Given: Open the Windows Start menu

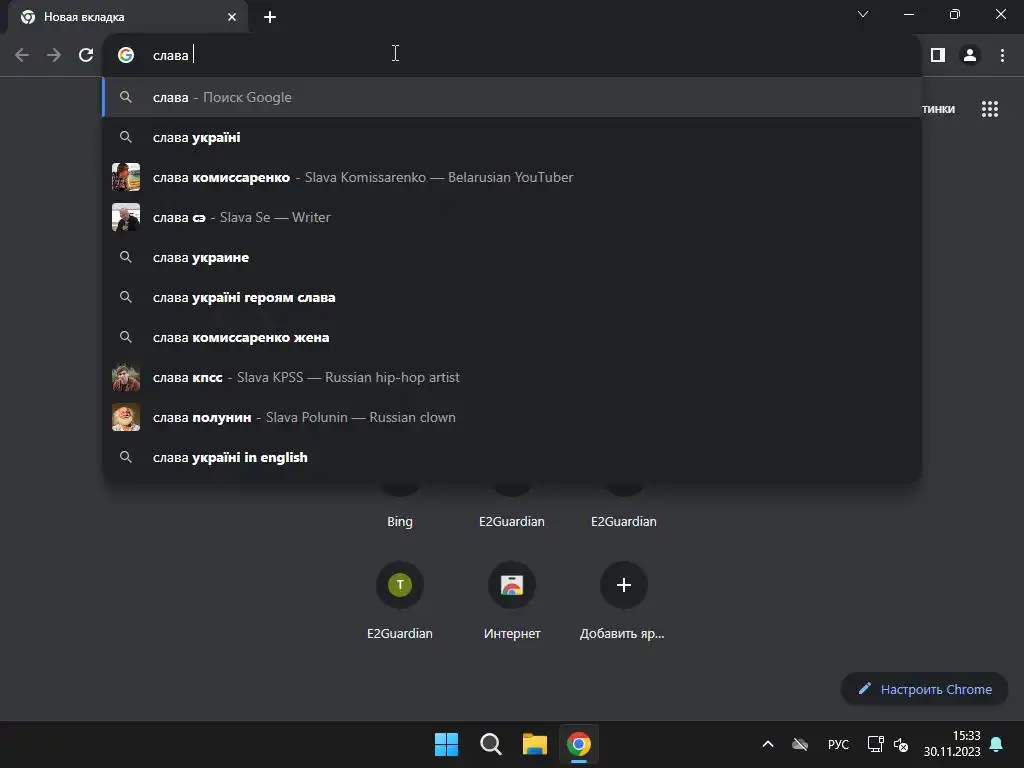Looking at the screenshot, I should coord(447,744).
